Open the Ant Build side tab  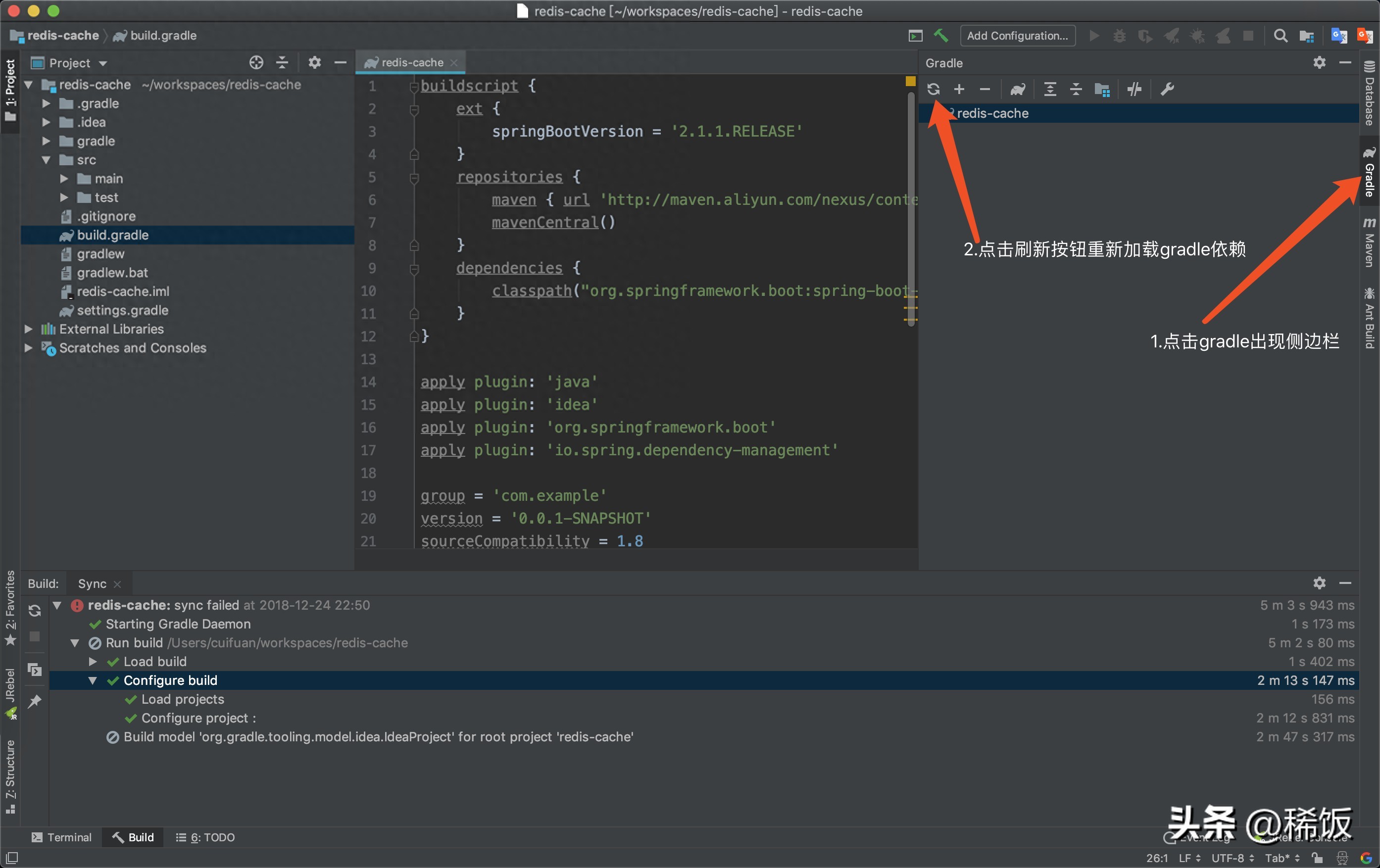click(x=1369, y=318)
